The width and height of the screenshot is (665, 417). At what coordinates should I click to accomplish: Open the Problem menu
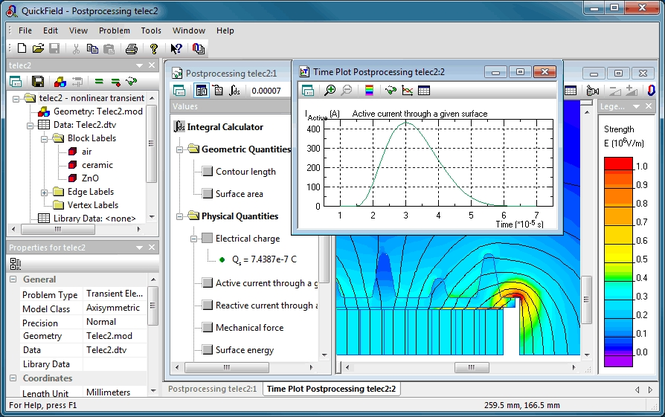click(x=113, y=31)
